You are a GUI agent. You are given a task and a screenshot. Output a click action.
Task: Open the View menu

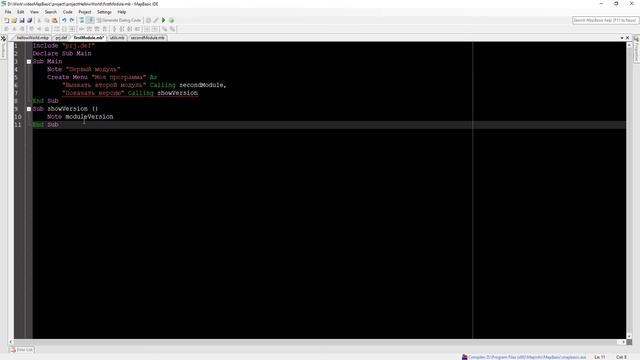coord(34,12)
